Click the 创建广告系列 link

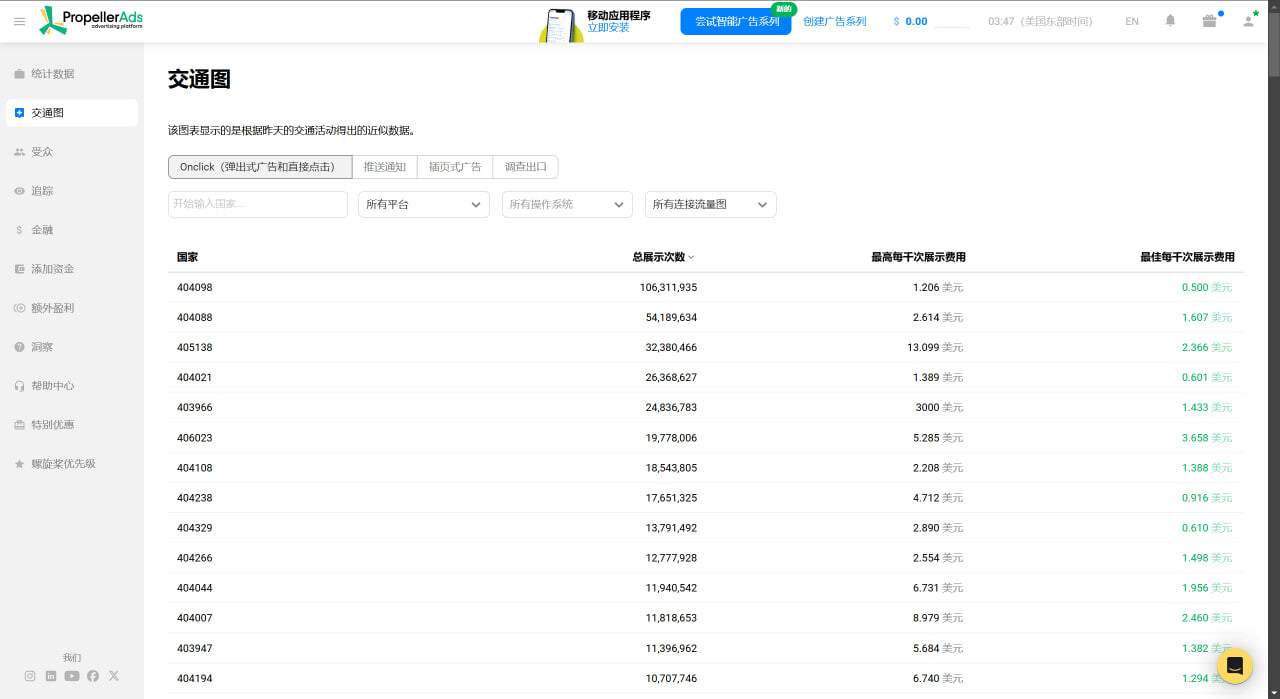pyautogui.click(x=835, y=21)
